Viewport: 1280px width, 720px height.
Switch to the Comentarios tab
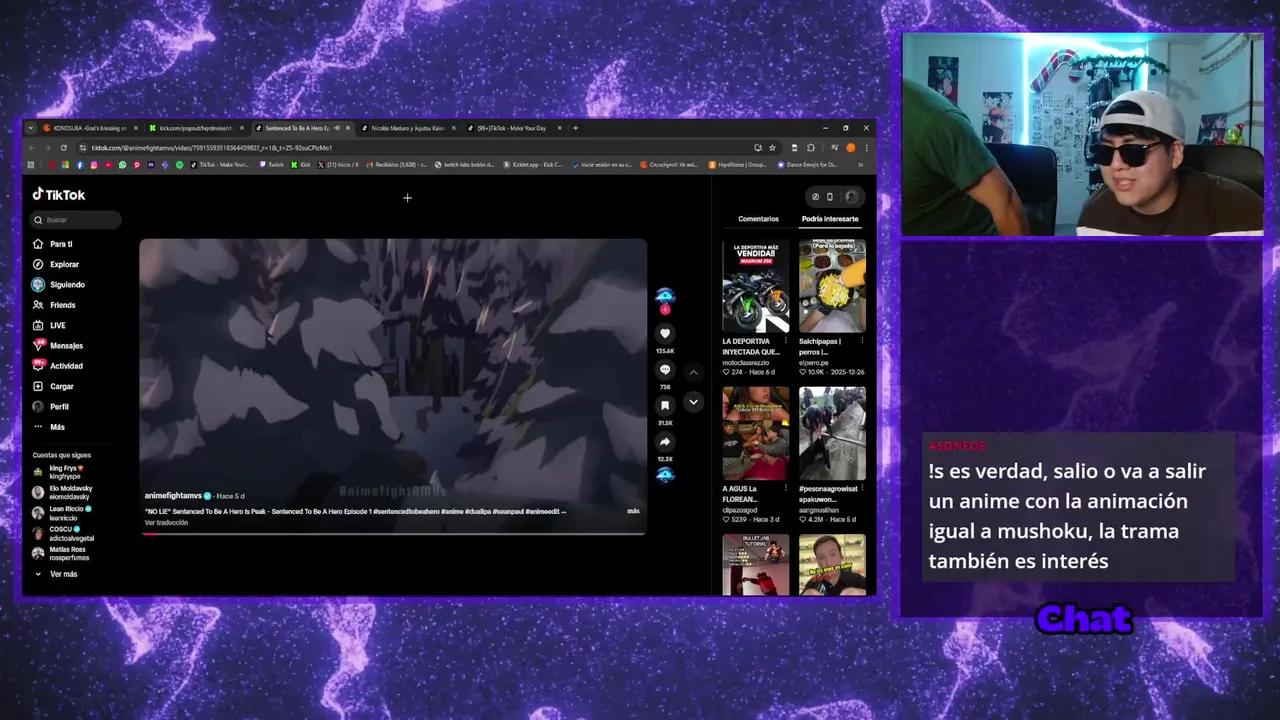pos(758,219)
